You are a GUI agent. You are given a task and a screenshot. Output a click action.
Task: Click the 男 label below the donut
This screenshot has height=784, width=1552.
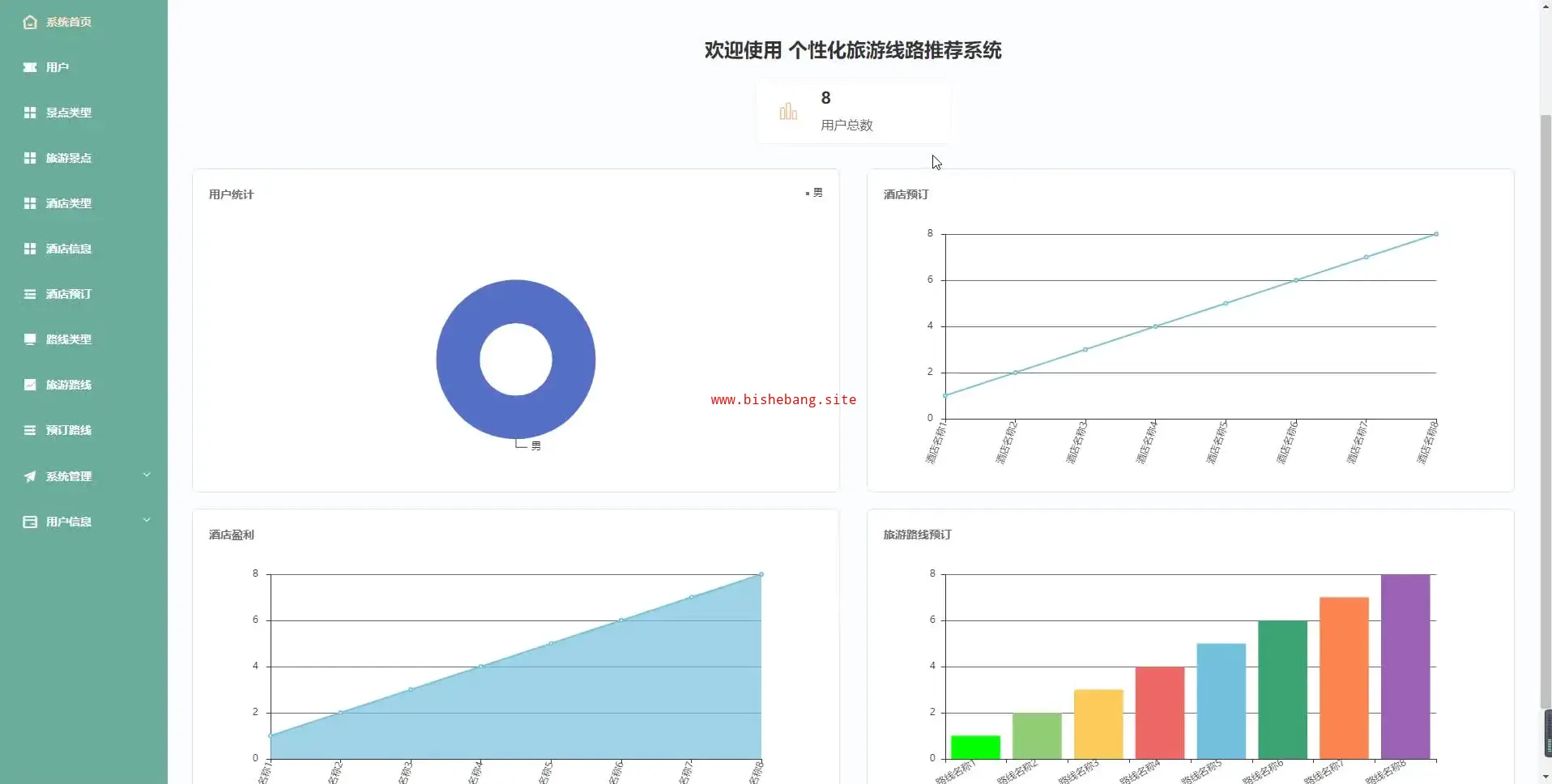(x=535, y=445)
